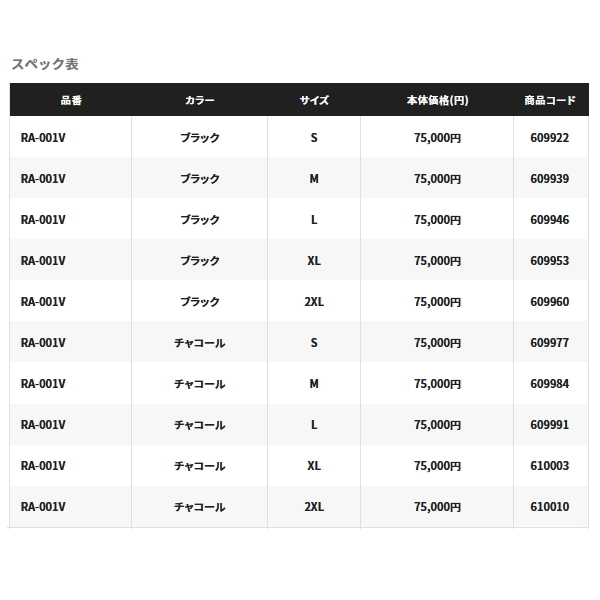Click product code 609939
The height and width of the screenshot is (600, 600).
(549, 179)
